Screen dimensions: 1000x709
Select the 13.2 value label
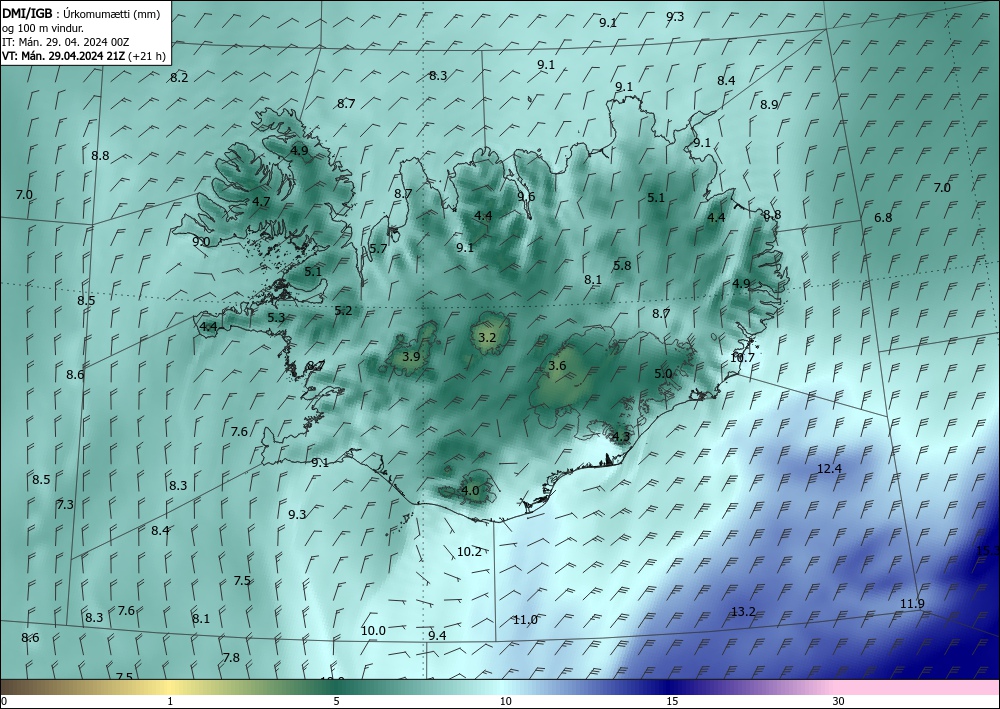[743, 611]
